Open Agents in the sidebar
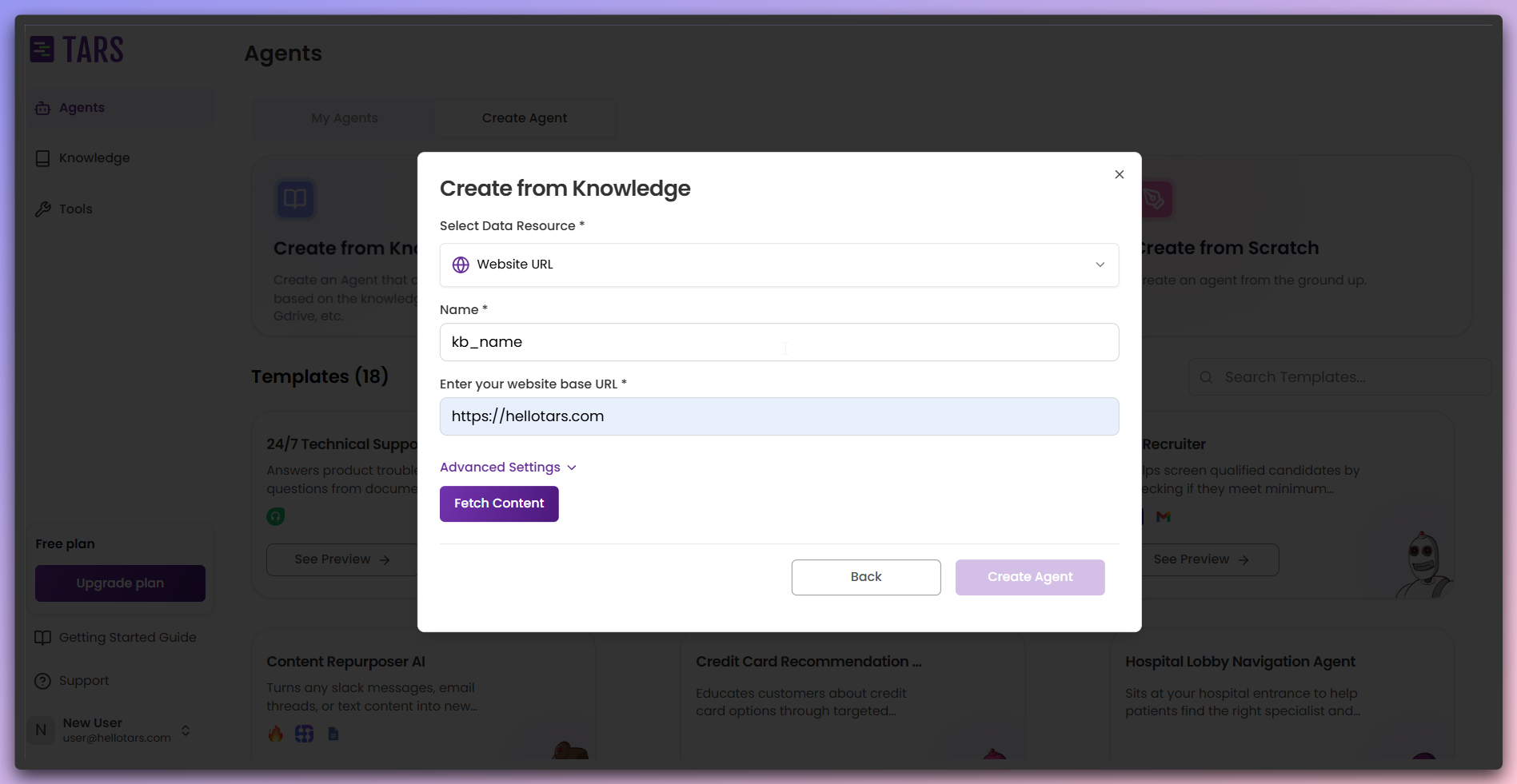This screenshot has height=784, width=1517. [x=121, y=108]
